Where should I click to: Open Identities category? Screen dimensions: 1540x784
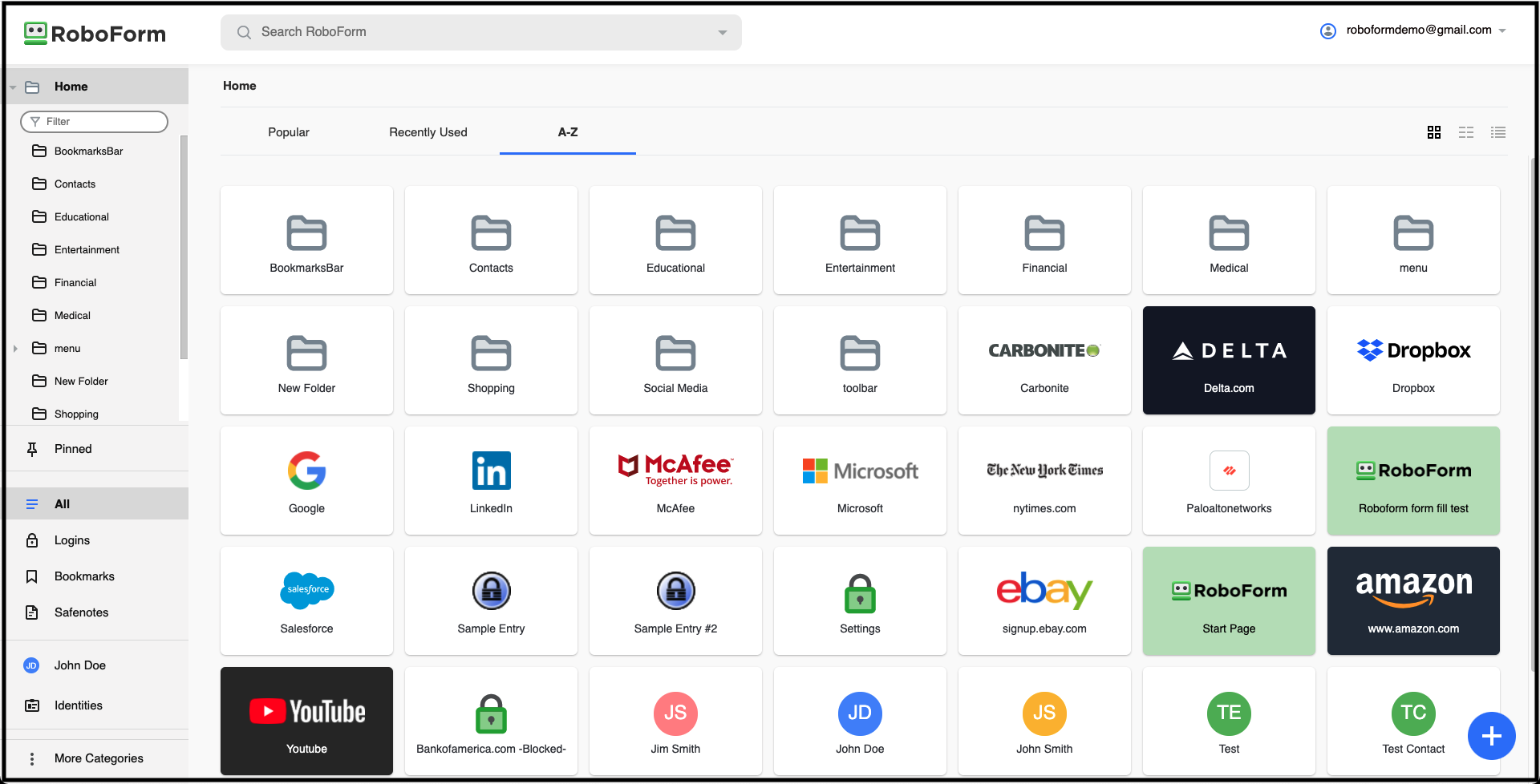(98, 705)
